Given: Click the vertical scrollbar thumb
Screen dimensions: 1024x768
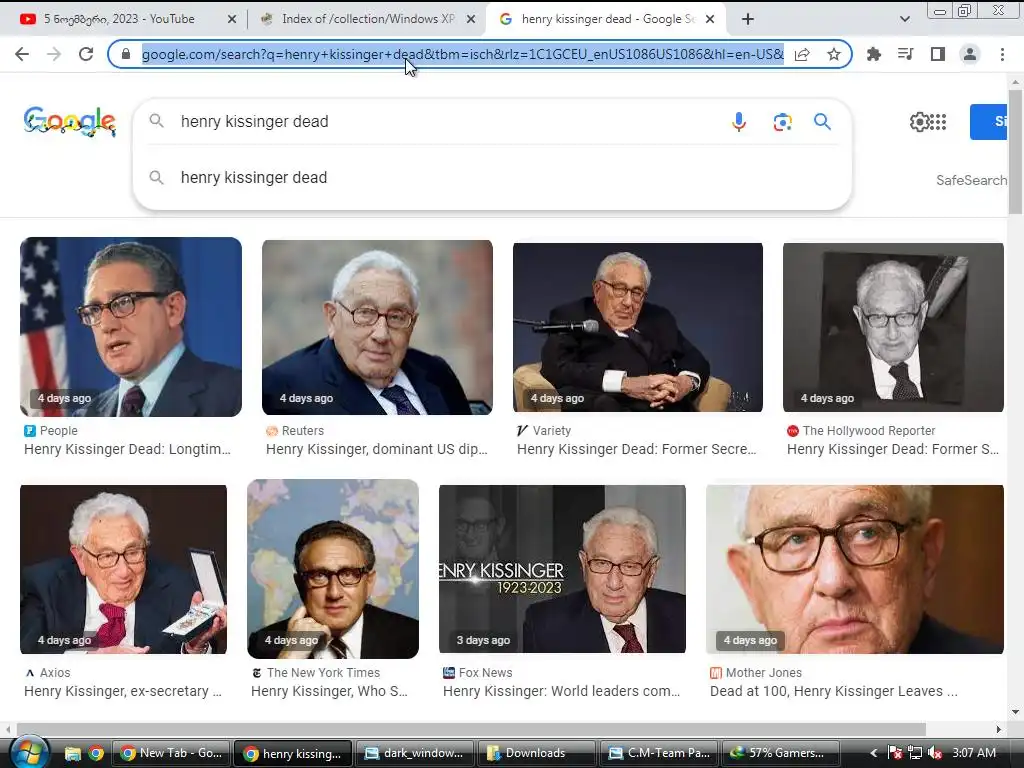Looking at the screenshot, I should [1015, 152].
